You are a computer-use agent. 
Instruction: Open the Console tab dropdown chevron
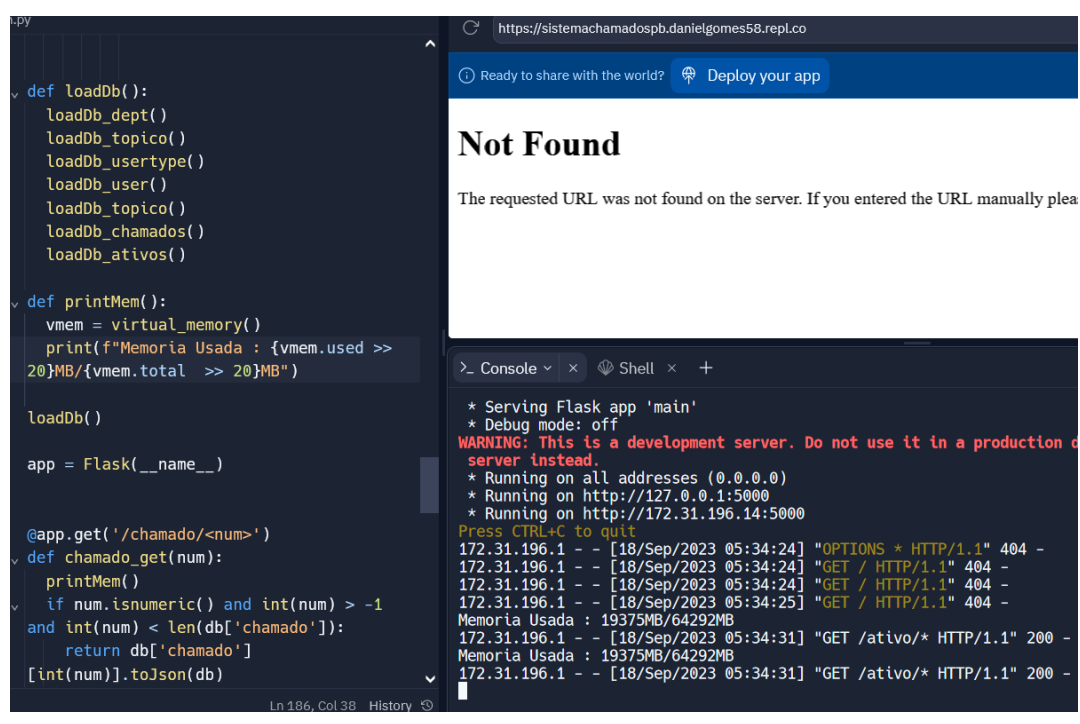(548, 369)
